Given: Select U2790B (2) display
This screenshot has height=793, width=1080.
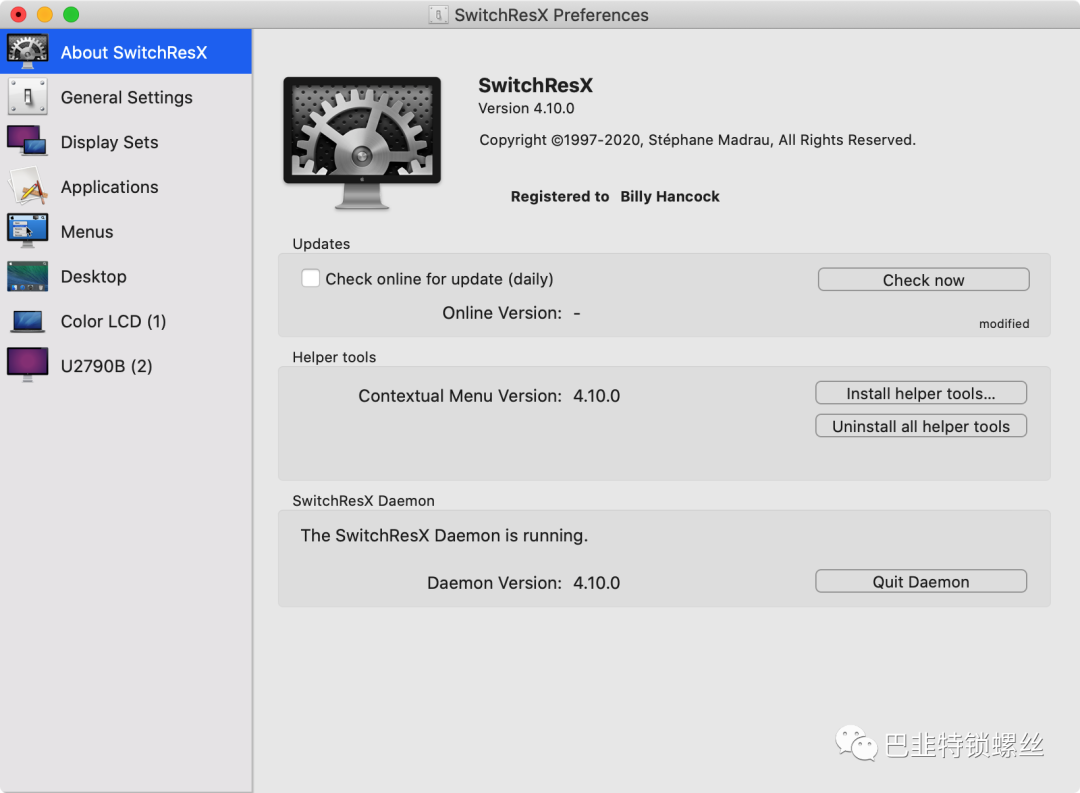Looking at the screenshot, I should tap(126, 366).
